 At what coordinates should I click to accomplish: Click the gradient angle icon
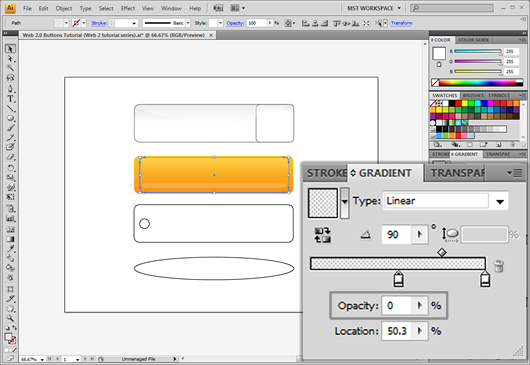click(x=366, y=234)
